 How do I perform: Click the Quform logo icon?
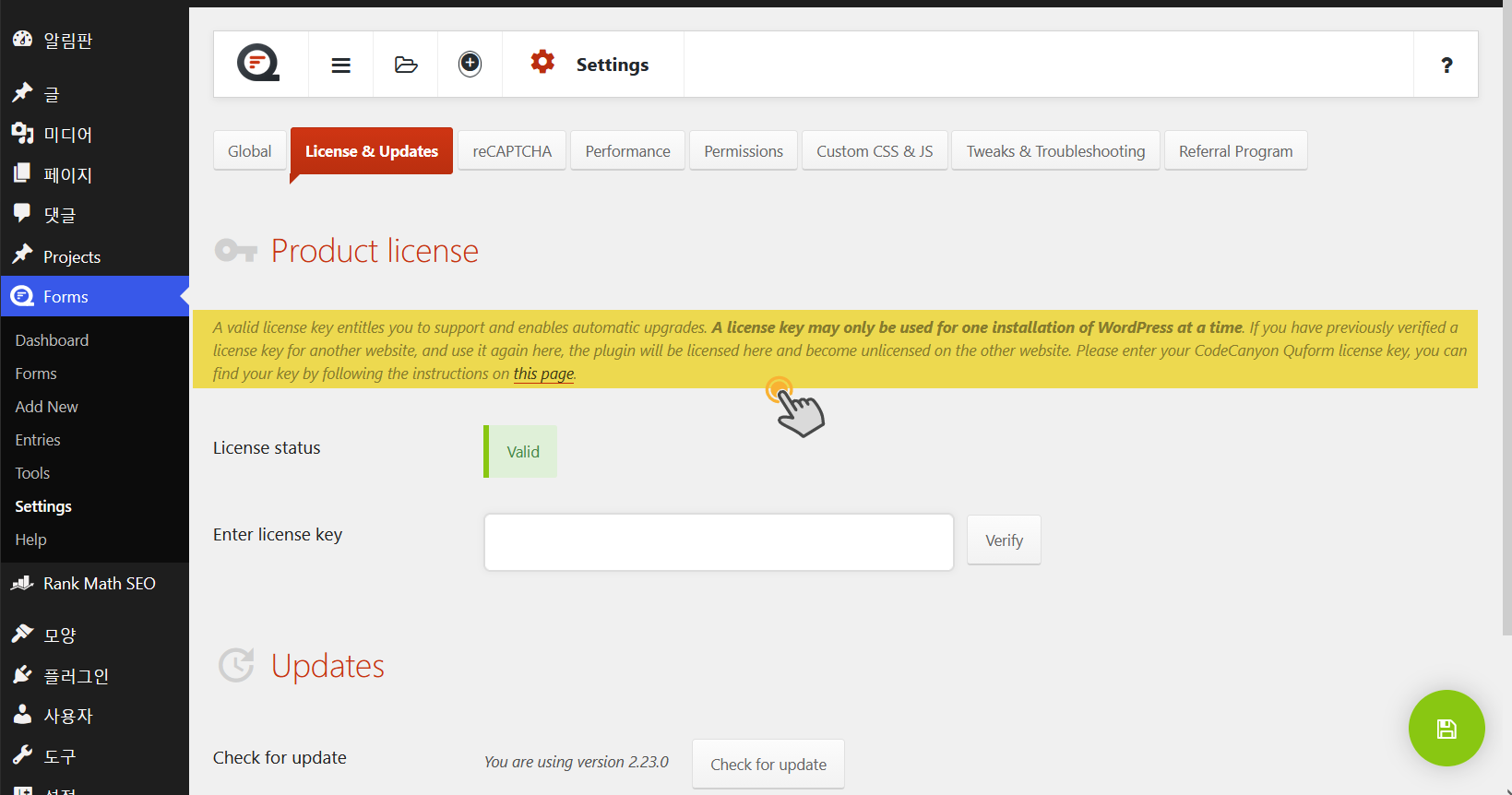259,64
